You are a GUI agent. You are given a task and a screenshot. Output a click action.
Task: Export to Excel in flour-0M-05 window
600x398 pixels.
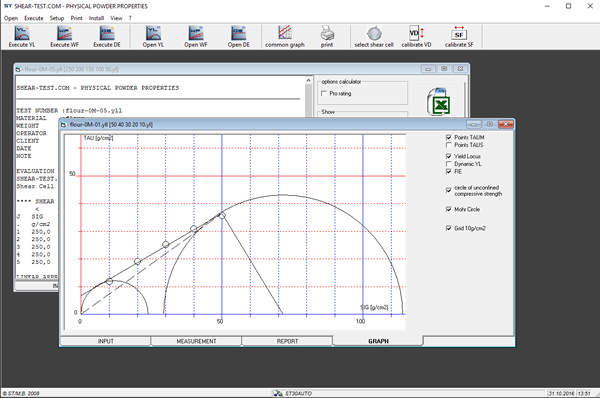pos(439,101)
